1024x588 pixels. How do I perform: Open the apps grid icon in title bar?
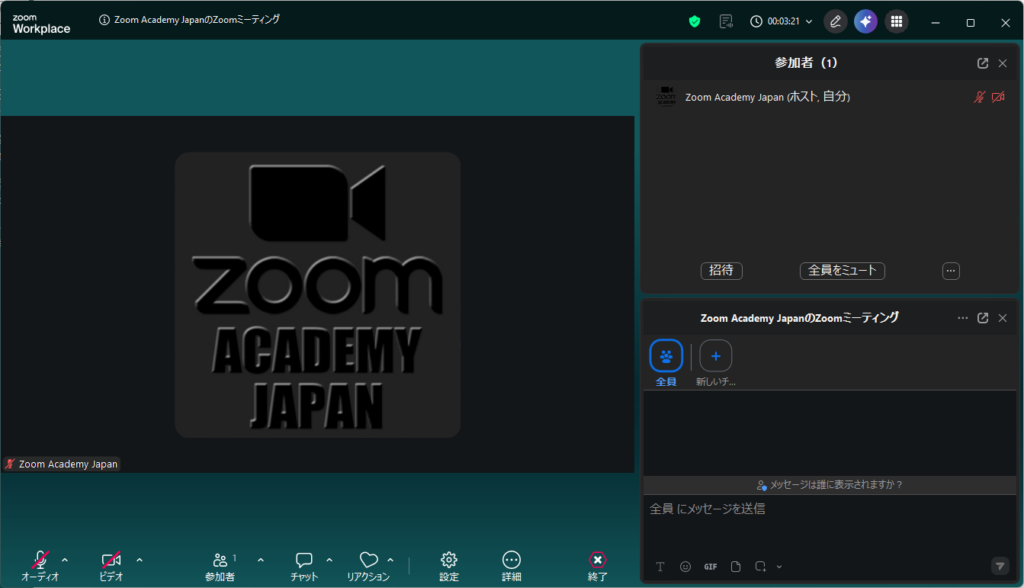[x=897, y=21]
